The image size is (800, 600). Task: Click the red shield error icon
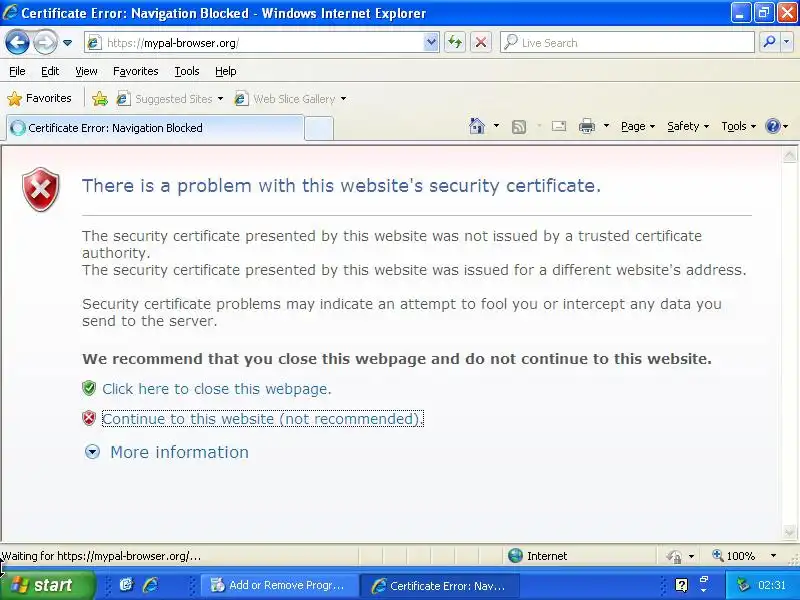(x=41, y=189)
